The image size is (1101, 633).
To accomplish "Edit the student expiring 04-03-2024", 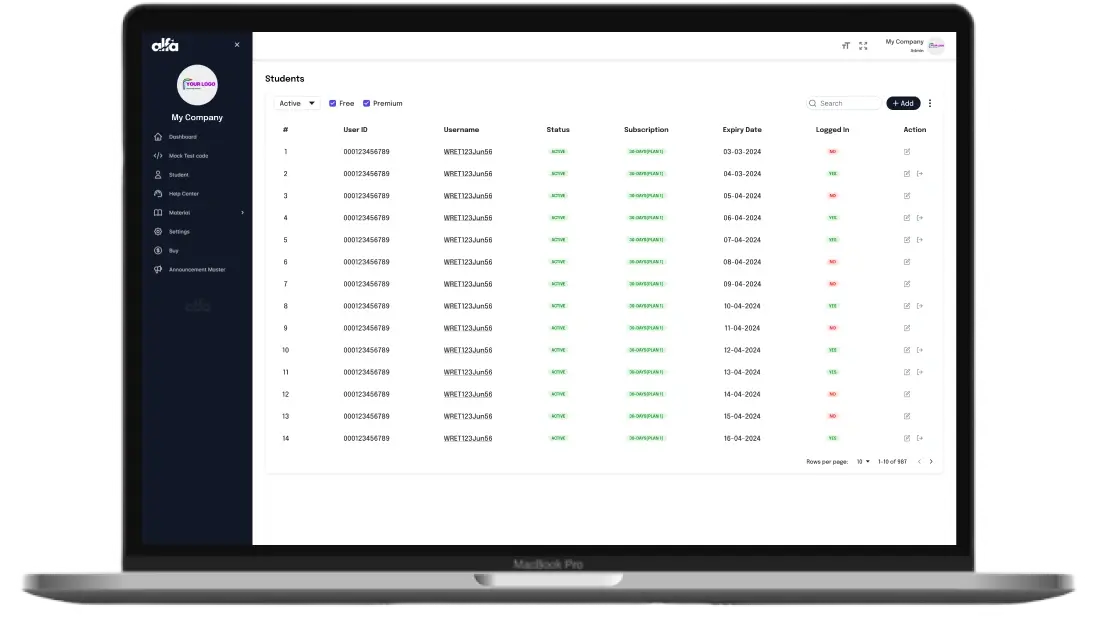I will click(906, 174).
